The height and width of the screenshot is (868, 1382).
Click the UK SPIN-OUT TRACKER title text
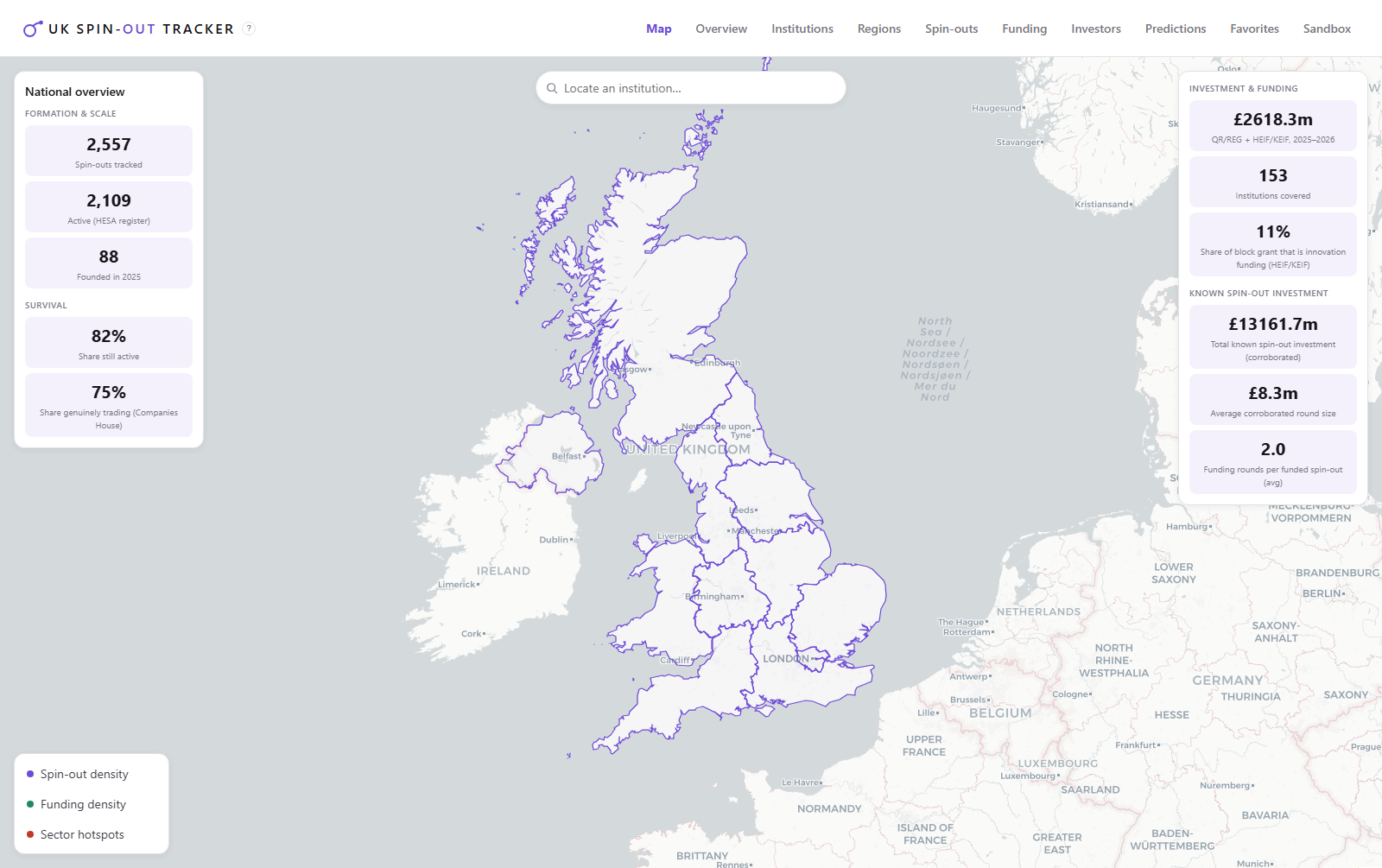tap(141, 29)
